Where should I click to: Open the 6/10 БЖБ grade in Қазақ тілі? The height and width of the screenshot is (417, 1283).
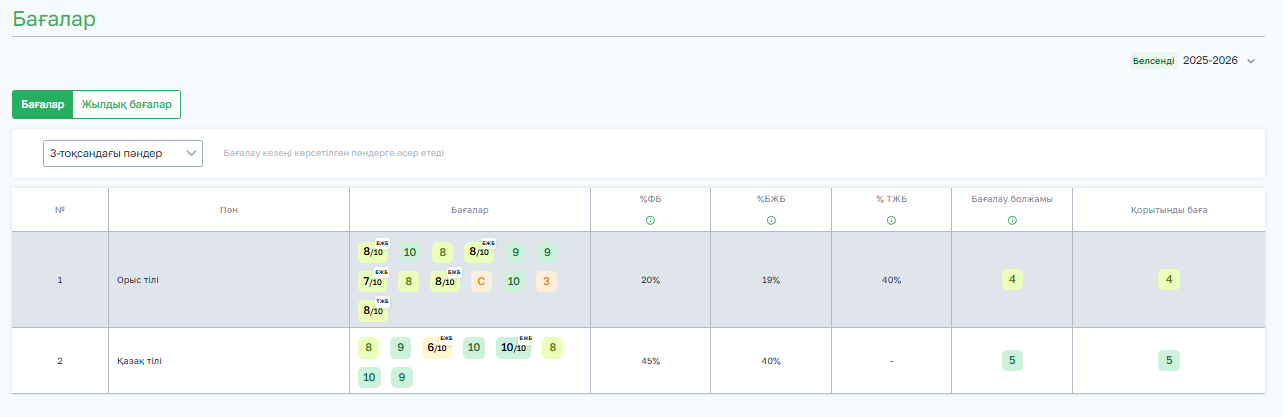437,348
